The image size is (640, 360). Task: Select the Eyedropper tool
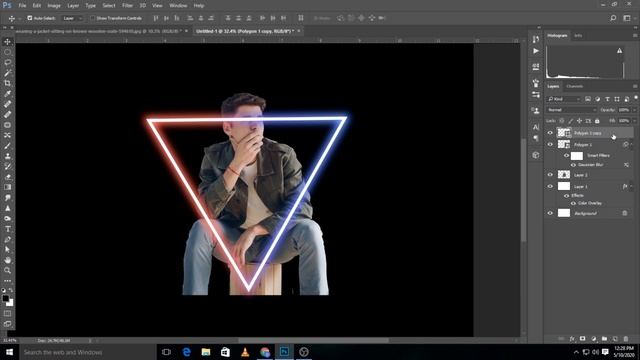tap(7, 94)
